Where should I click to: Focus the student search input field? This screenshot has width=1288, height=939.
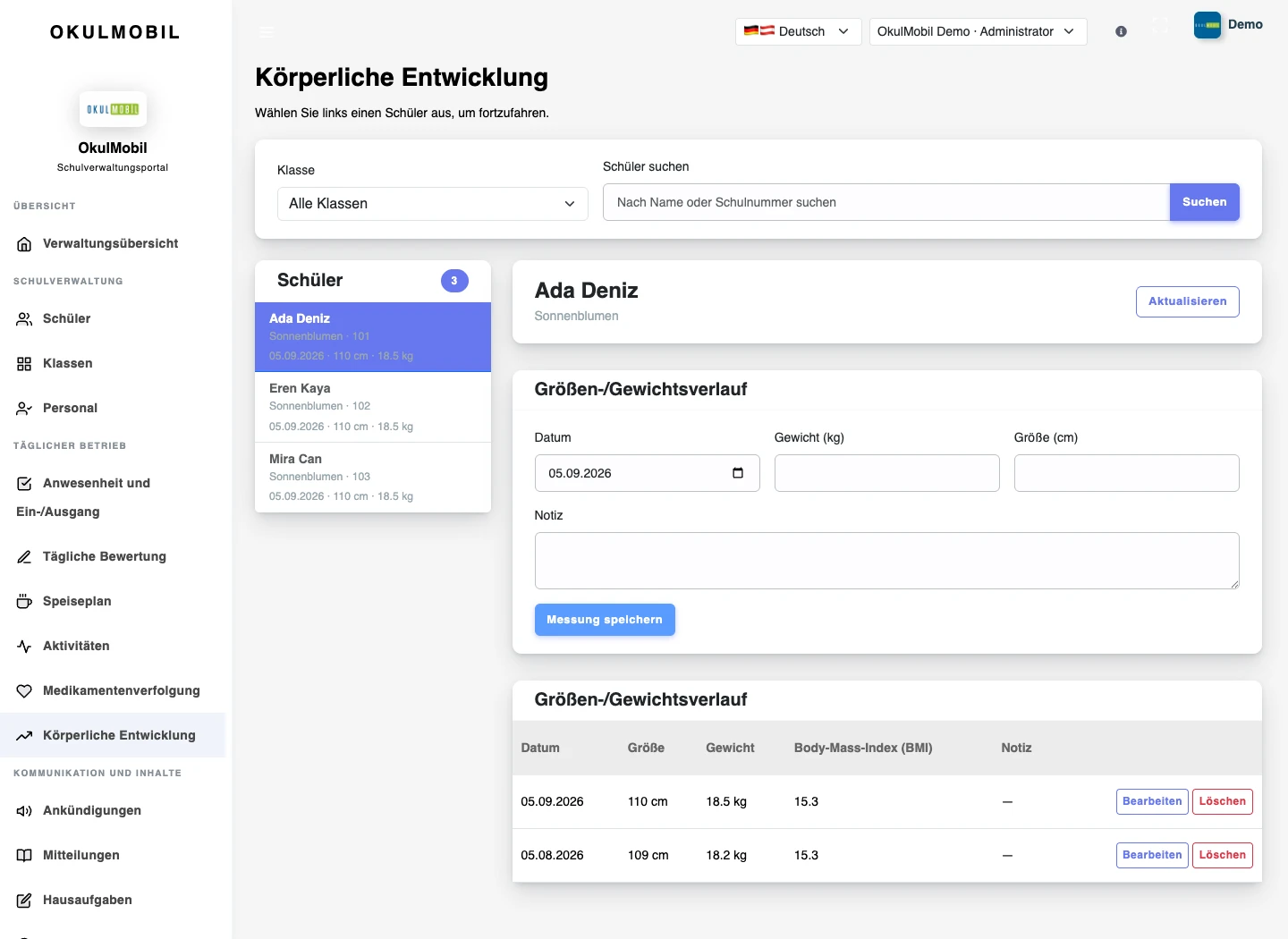pos(886,202)
